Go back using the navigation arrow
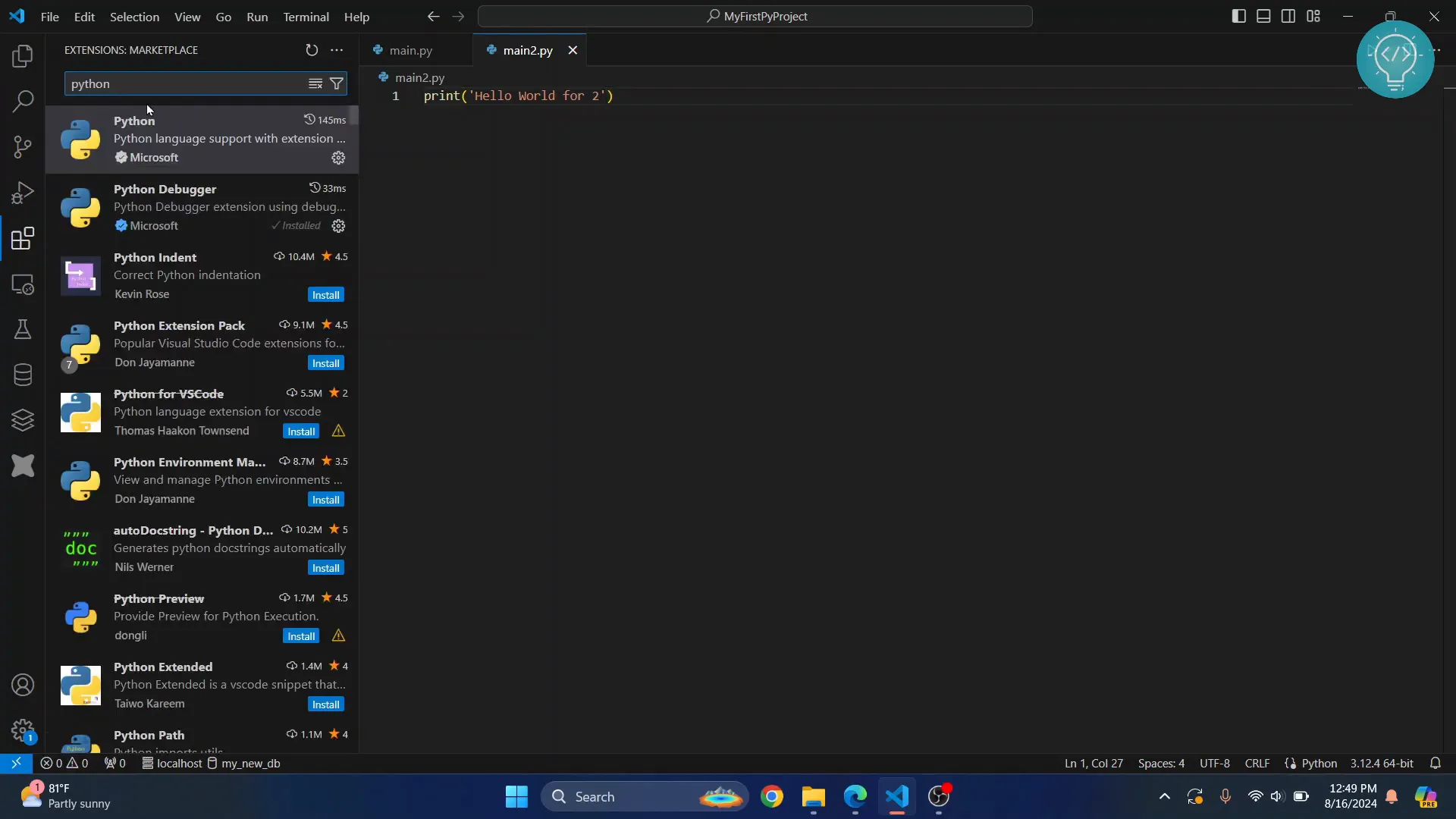Viewport: 1456px width, 819px height. [433, 16]
